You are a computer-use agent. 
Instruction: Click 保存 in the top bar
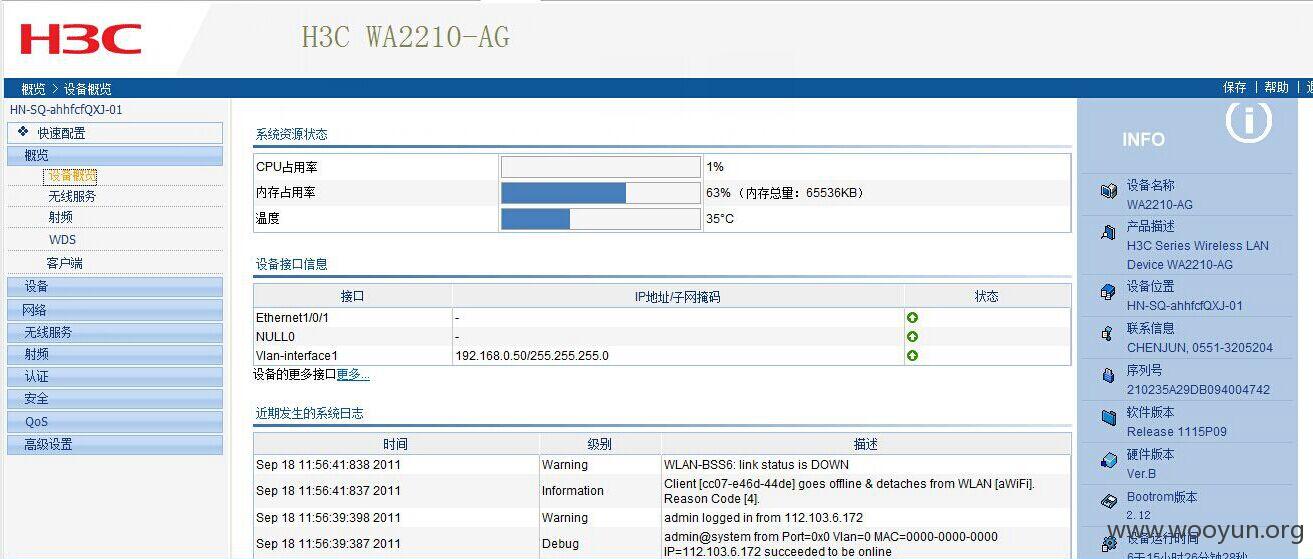(1234, 88)
